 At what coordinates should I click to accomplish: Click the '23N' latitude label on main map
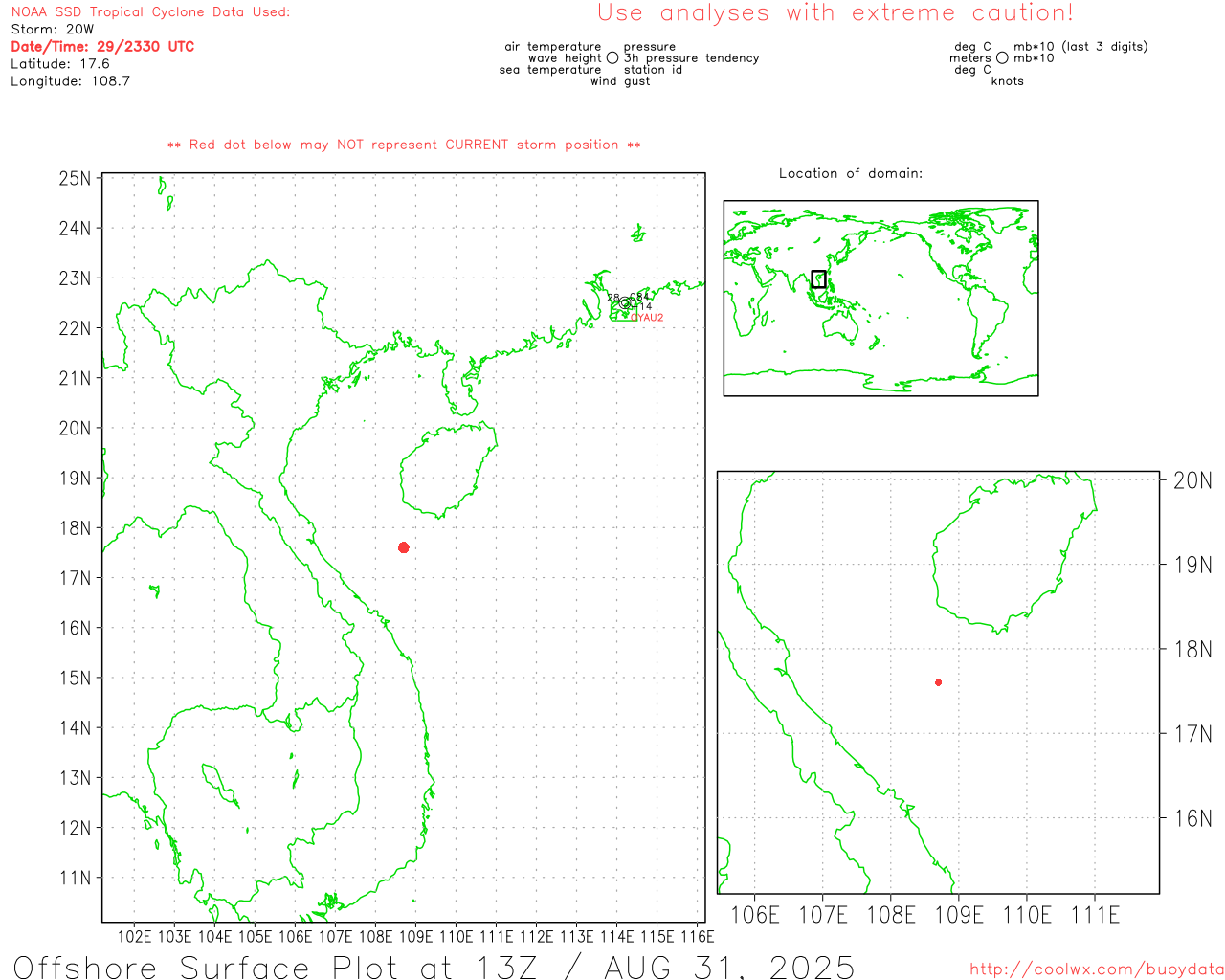click(75, 278)
